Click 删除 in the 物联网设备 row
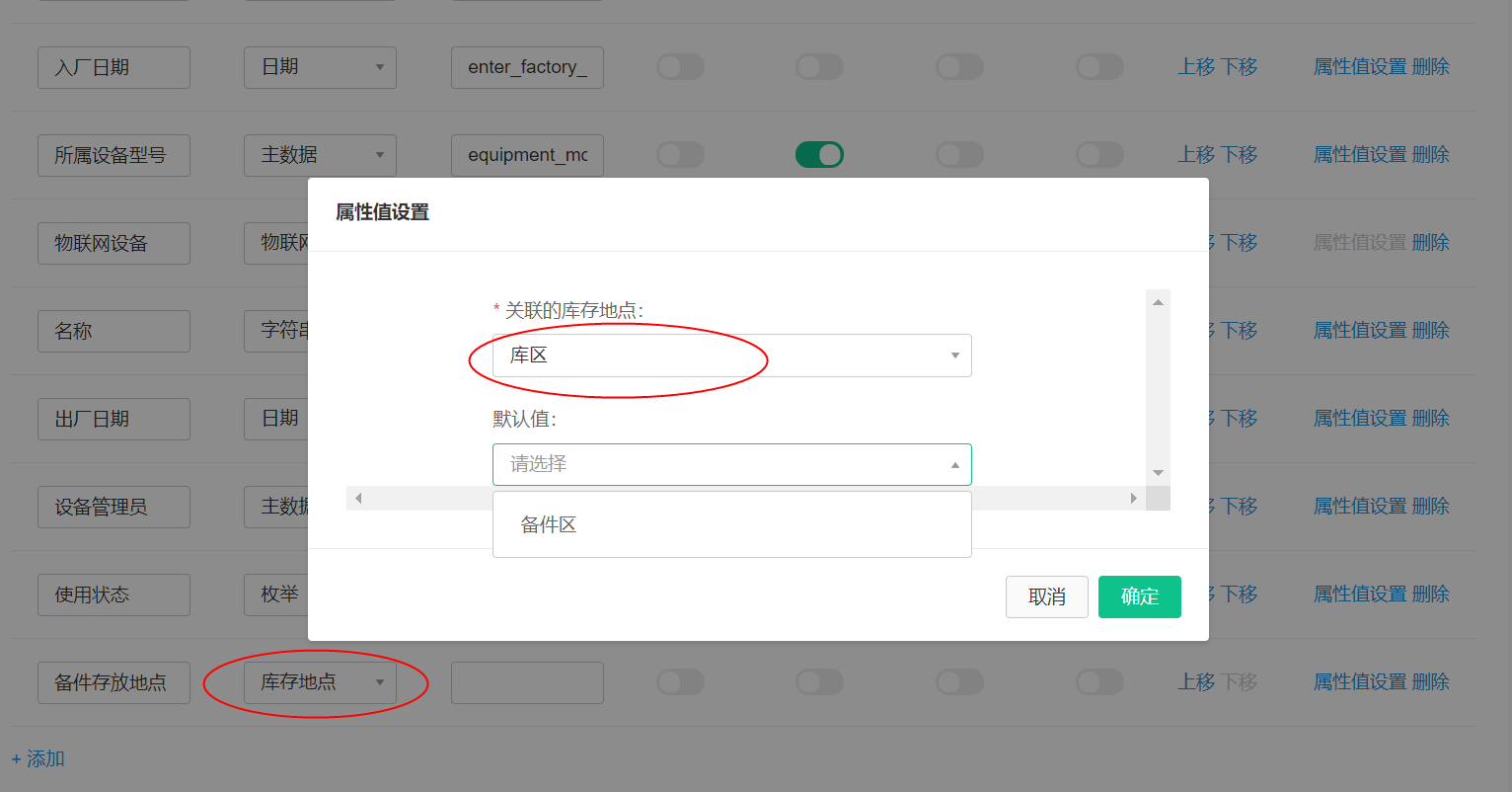 click(1431, 243)
